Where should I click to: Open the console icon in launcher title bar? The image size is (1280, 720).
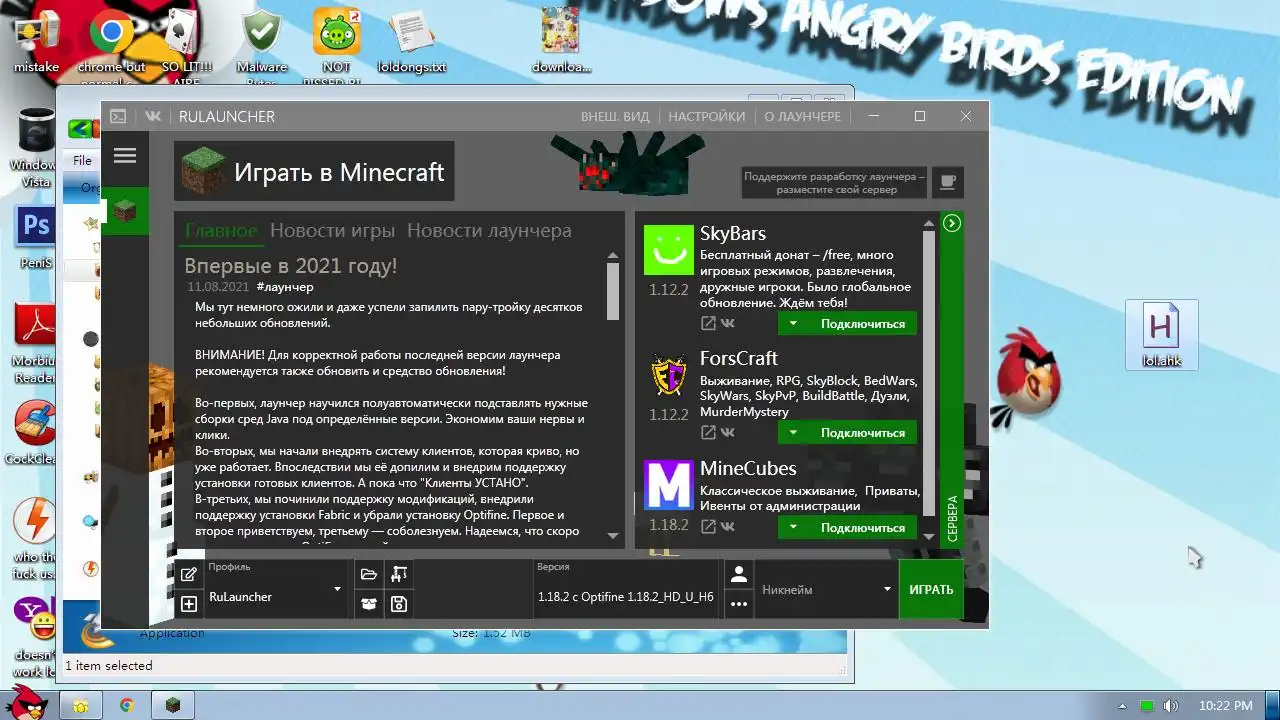[x=118, y=116]
